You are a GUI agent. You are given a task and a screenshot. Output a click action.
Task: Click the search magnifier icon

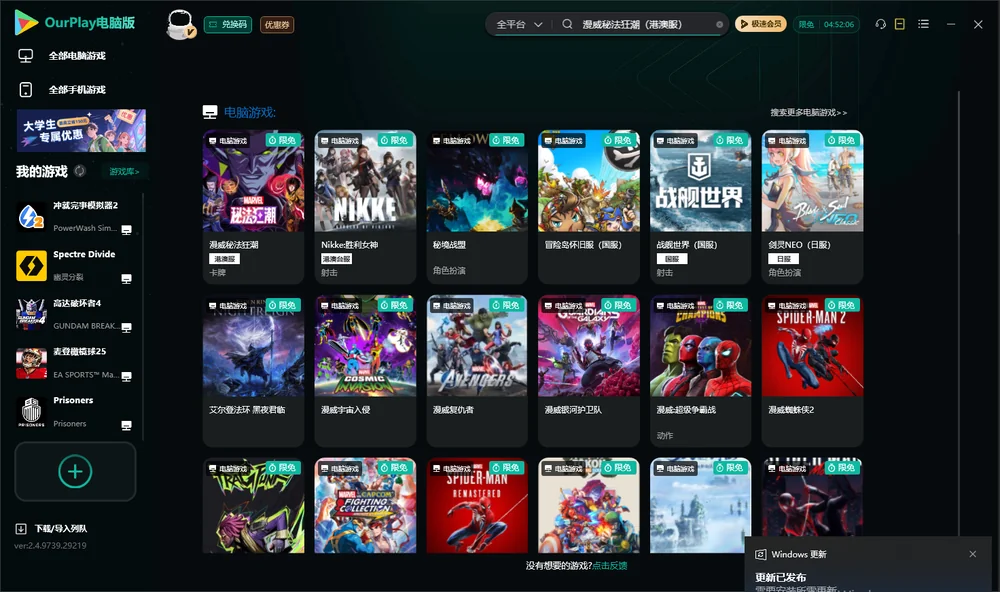[567, 24]
